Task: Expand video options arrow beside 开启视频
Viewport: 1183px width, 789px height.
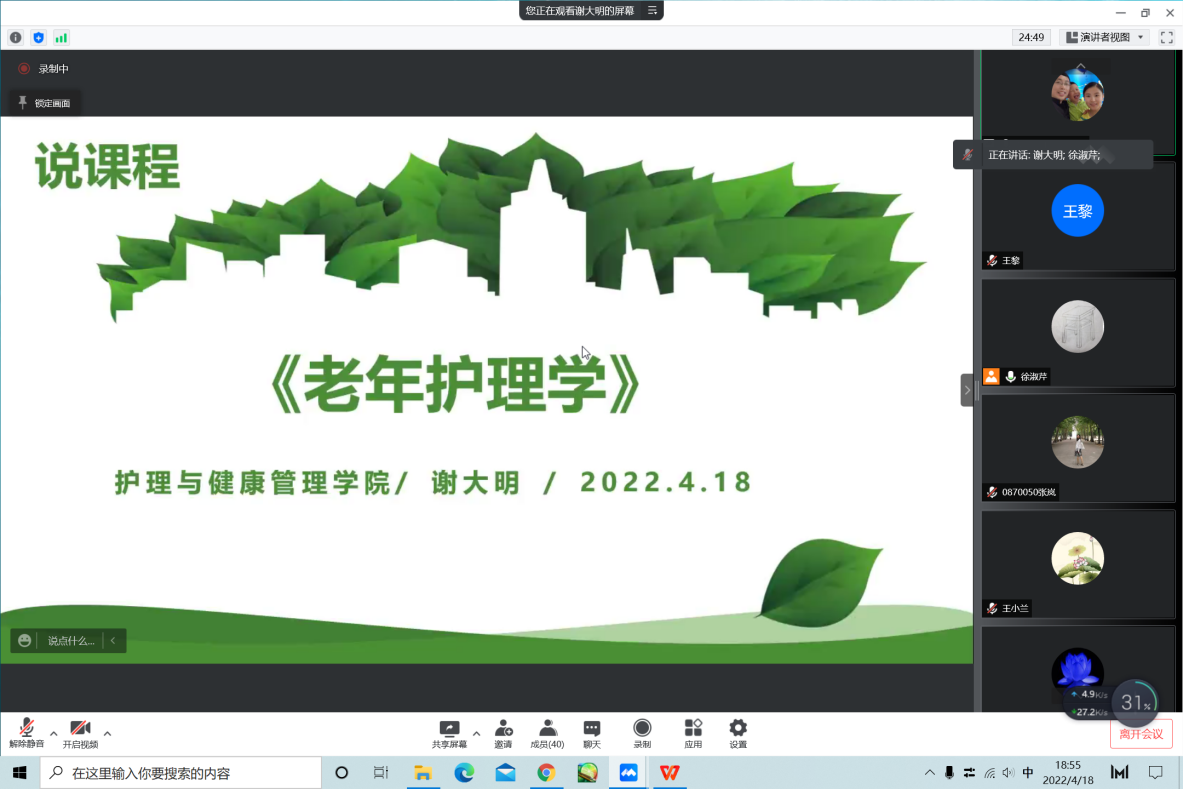Action: pos(107,733)
